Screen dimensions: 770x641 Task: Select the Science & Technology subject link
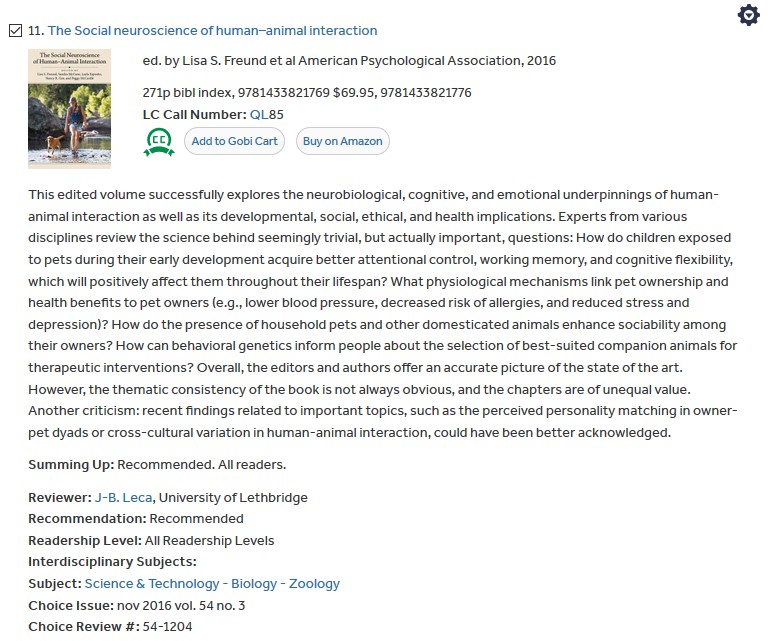(152, 583)
